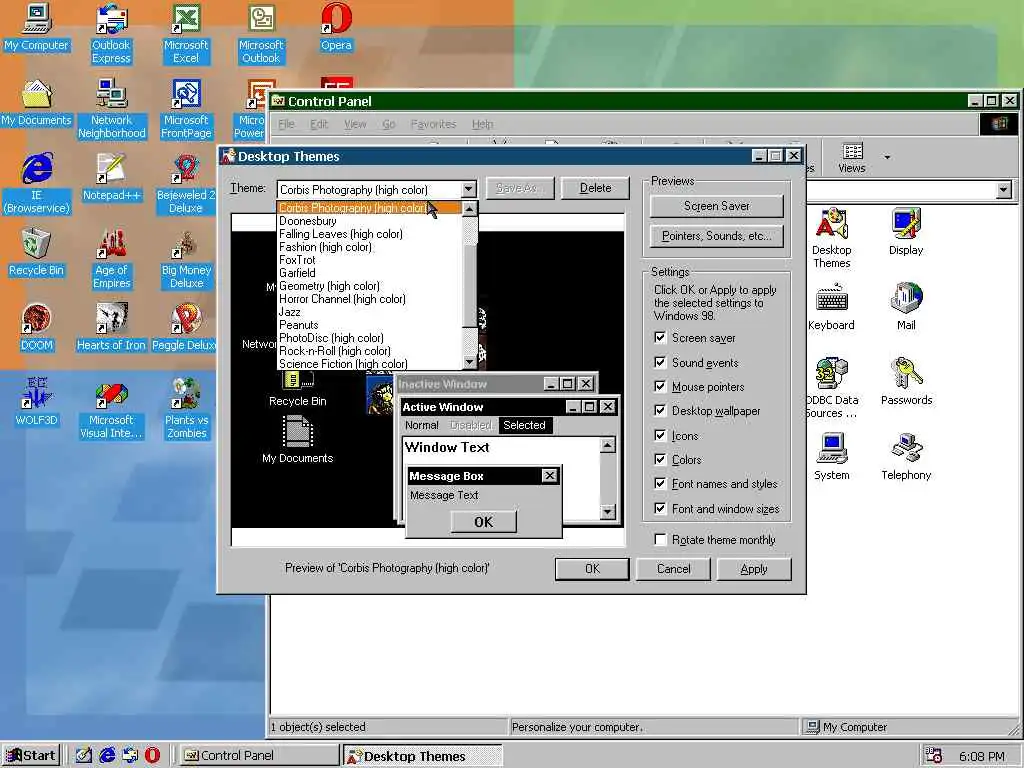Open the File menu in Control Panel
Viewport: 1024px width, 768px height.
tap(286, 124)
